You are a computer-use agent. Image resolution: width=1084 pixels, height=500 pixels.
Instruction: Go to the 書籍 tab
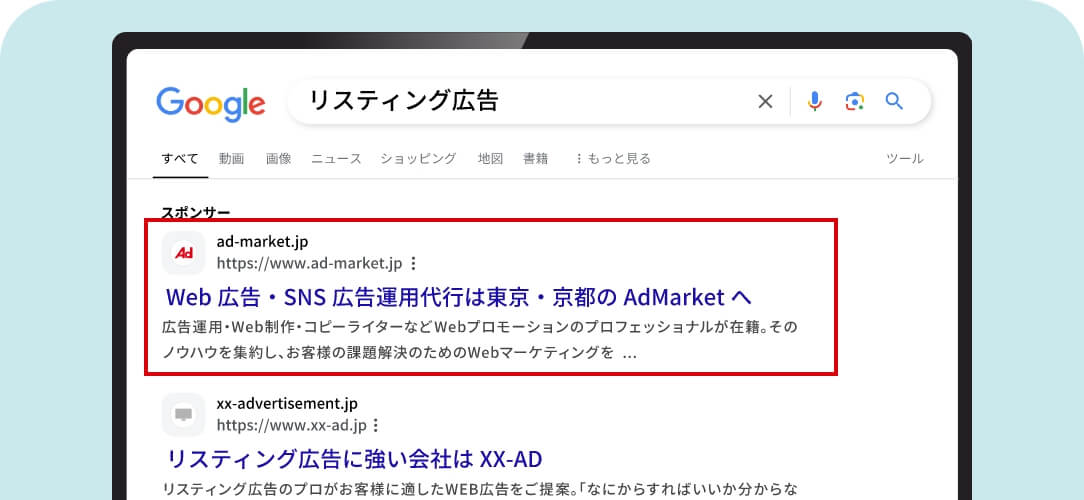[536, 159]
